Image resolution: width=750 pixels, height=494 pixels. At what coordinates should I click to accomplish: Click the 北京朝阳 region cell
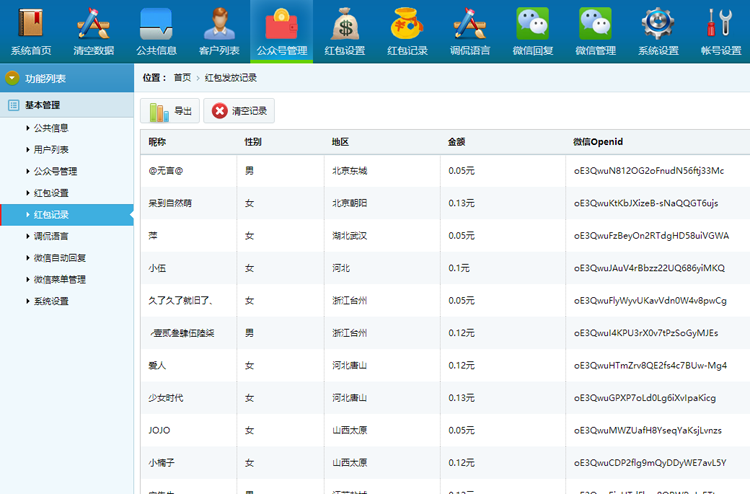point(350,203)
